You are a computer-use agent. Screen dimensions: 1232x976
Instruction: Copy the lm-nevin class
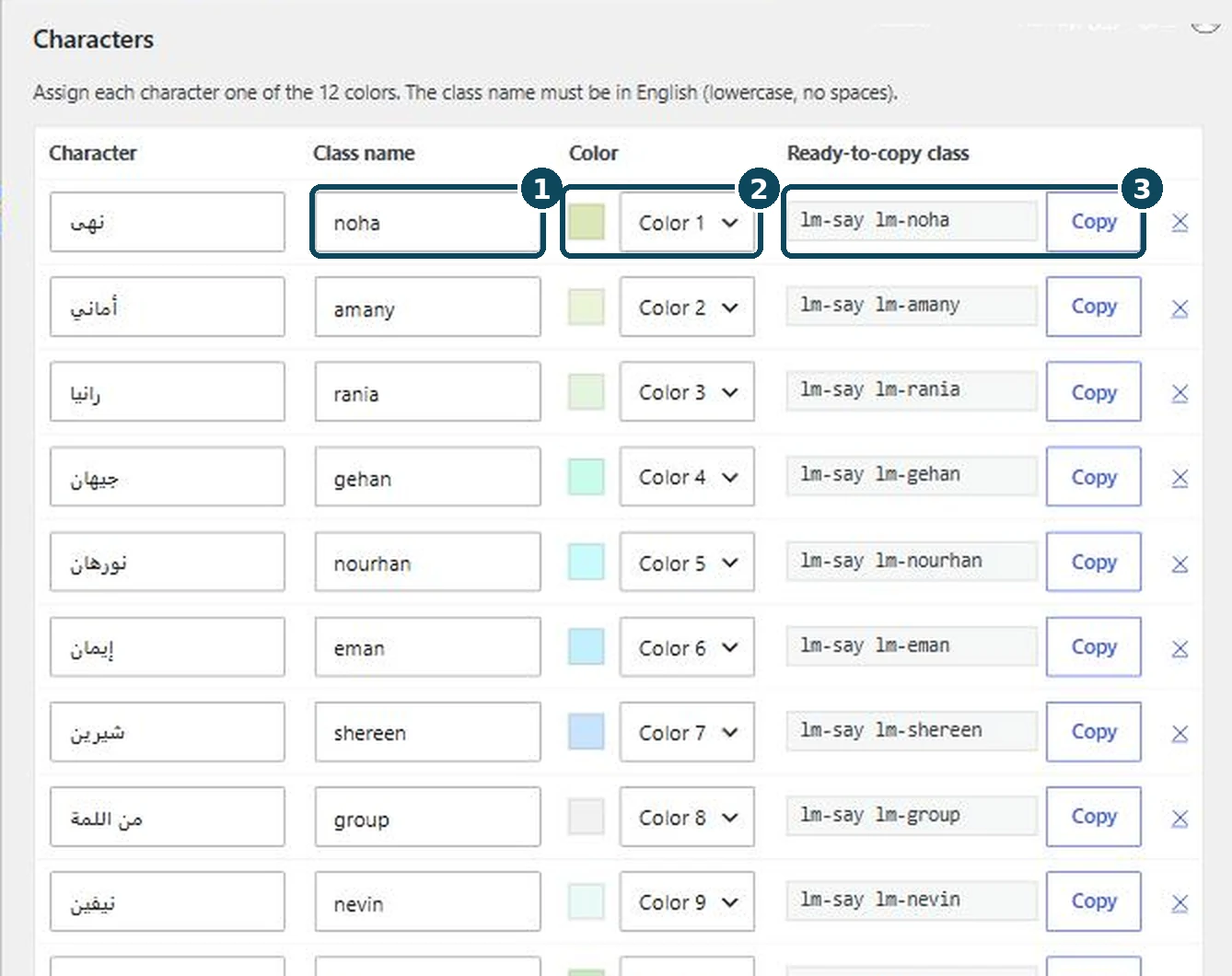(1093, 900)
